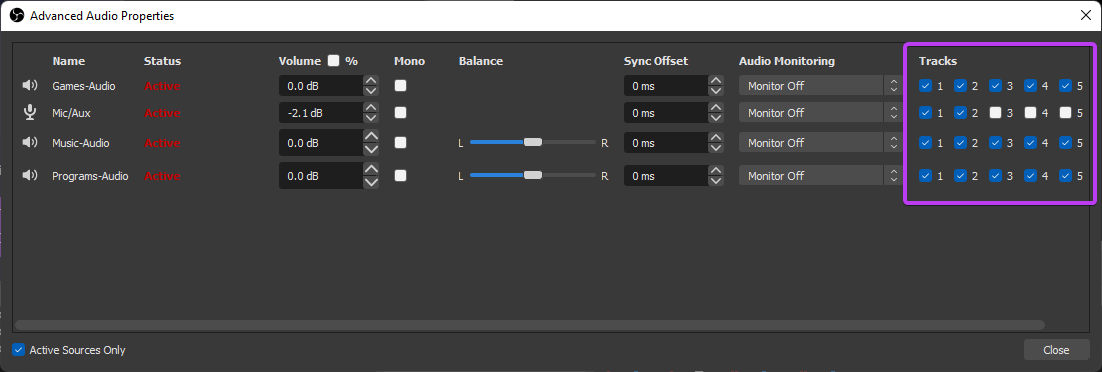Decrease Programs-Audio volume with down arrow
1102x372 pixels.
tap(371, 182)
